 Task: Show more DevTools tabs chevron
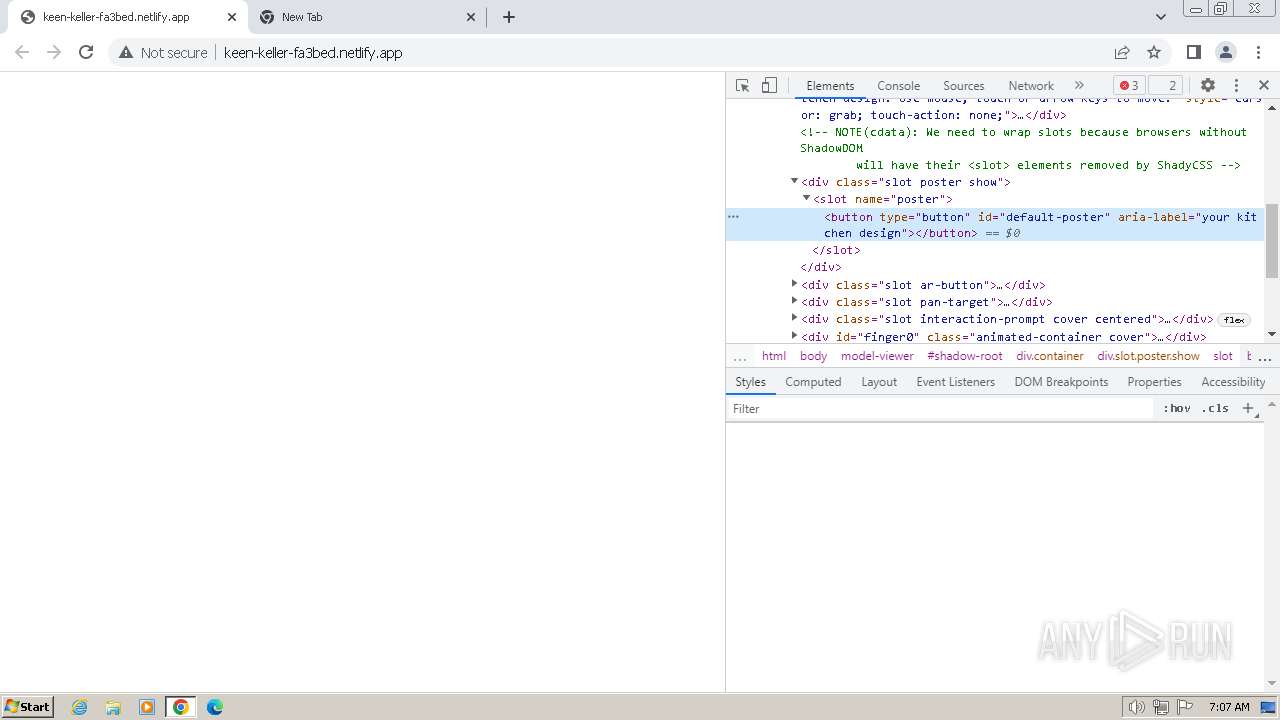click(1079, 85)
